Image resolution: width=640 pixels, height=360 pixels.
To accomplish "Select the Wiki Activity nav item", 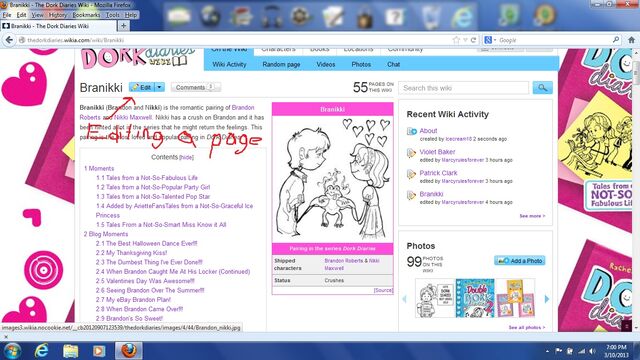I will 229,64.
